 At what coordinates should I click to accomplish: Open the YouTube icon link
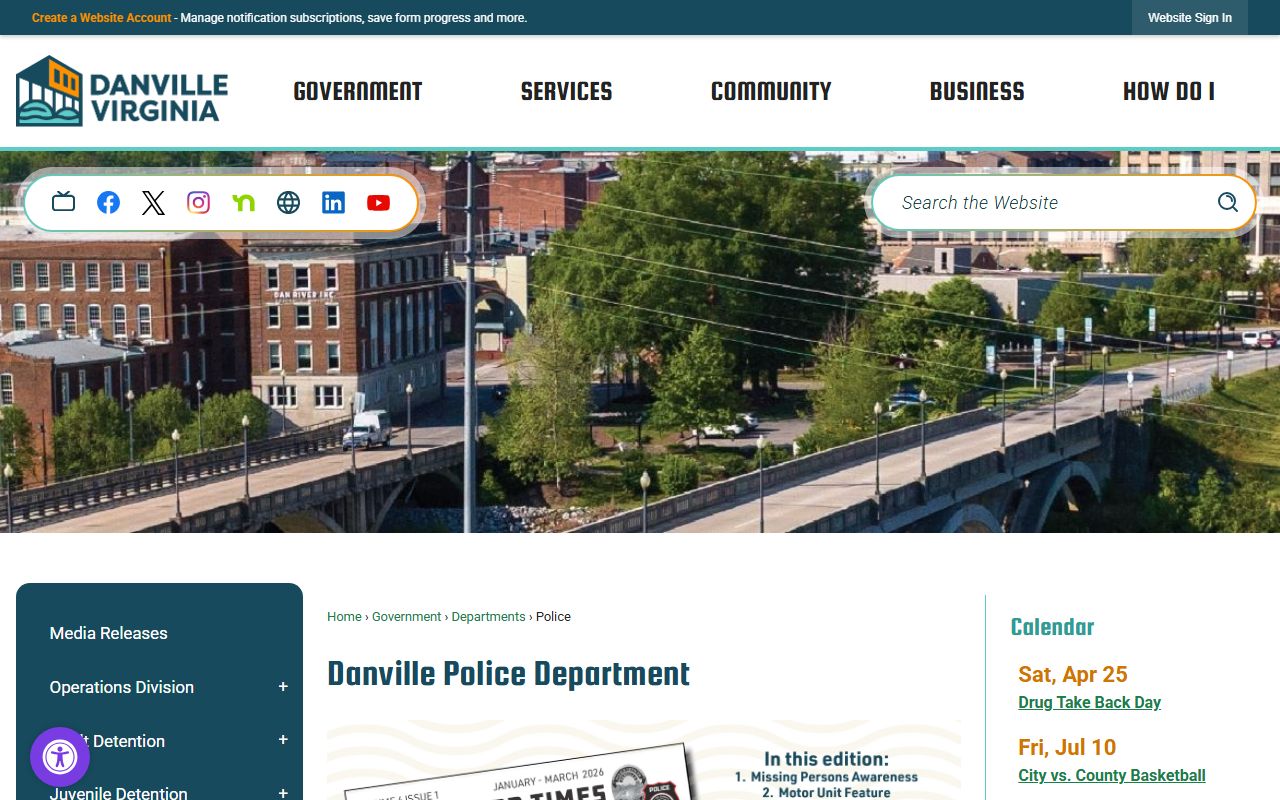tap(378, 203)
